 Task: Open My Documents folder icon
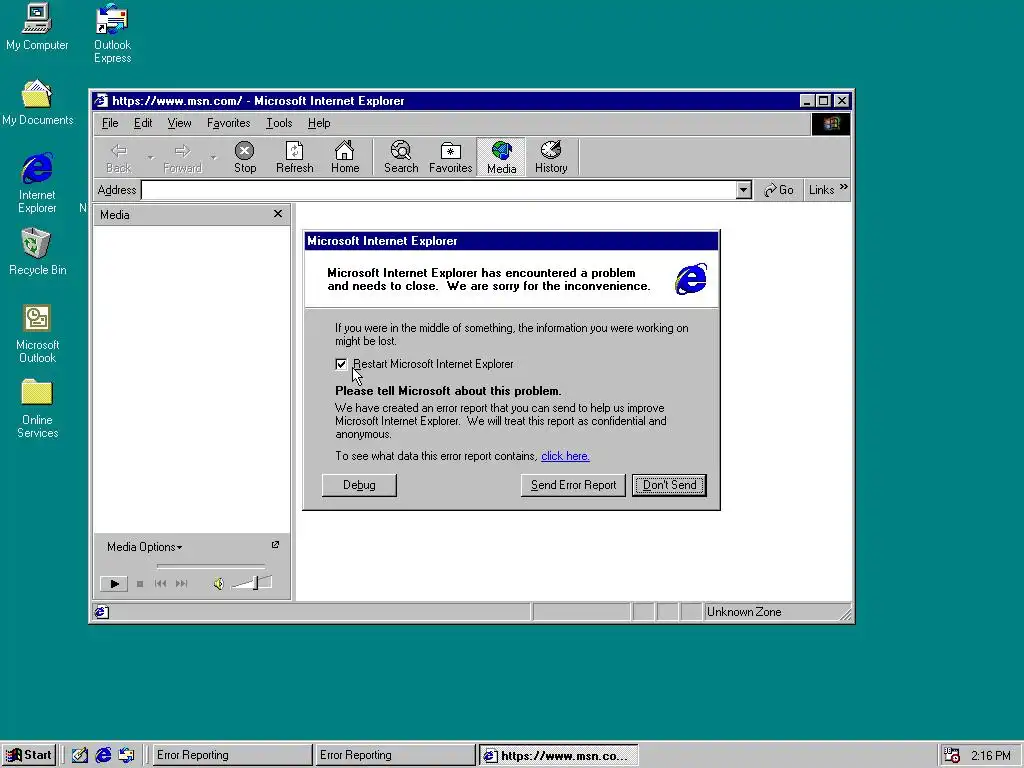37,103
